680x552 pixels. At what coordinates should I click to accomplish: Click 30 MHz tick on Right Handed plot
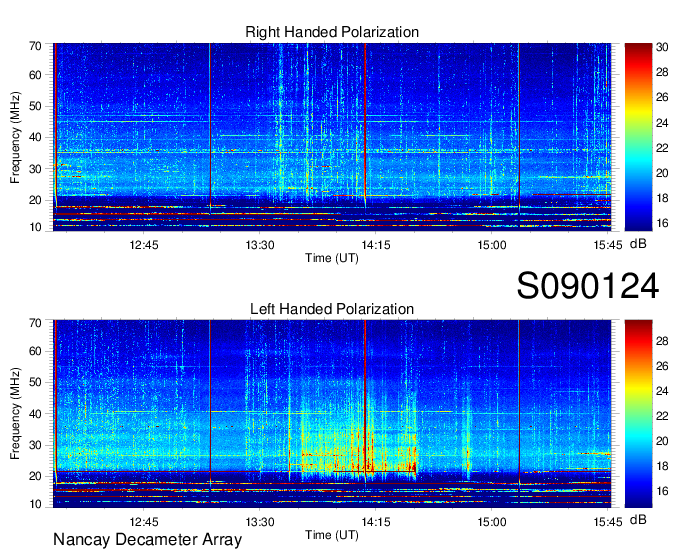(35, 169)
